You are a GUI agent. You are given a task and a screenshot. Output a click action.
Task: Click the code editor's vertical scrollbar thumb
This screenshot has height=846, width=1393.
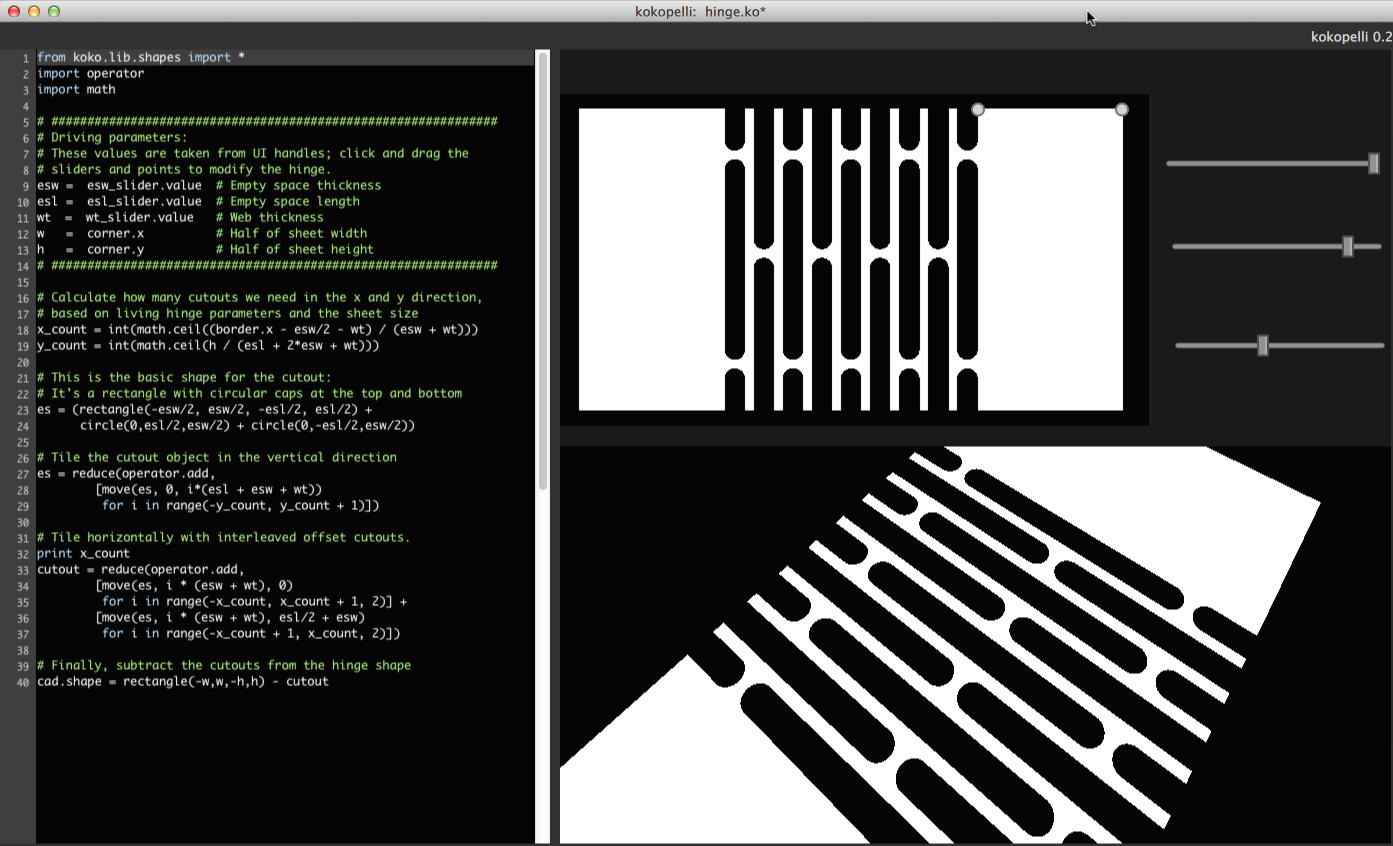point(543,270)
